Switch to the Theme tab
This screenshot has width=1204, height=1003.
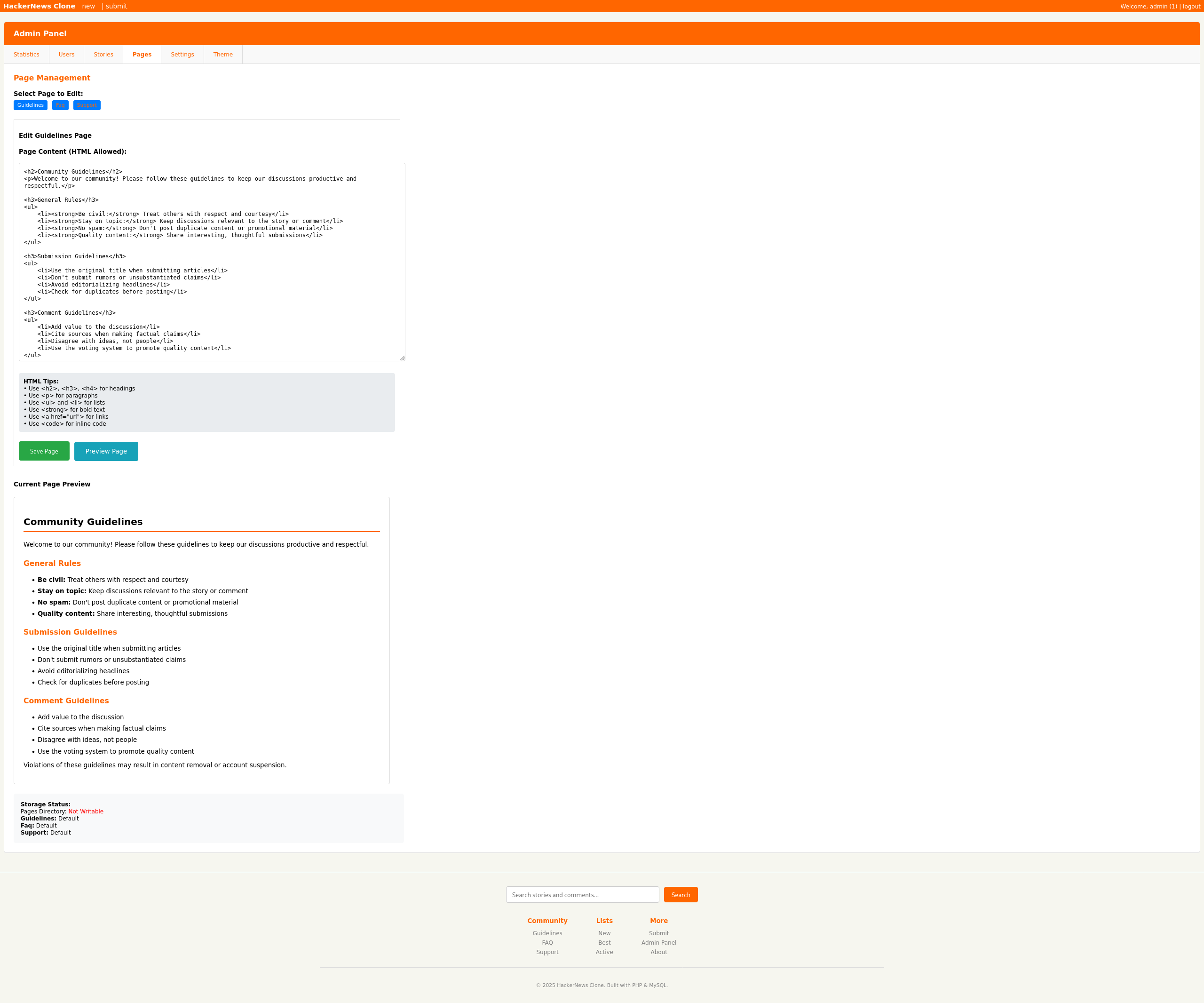click(222, 55)
